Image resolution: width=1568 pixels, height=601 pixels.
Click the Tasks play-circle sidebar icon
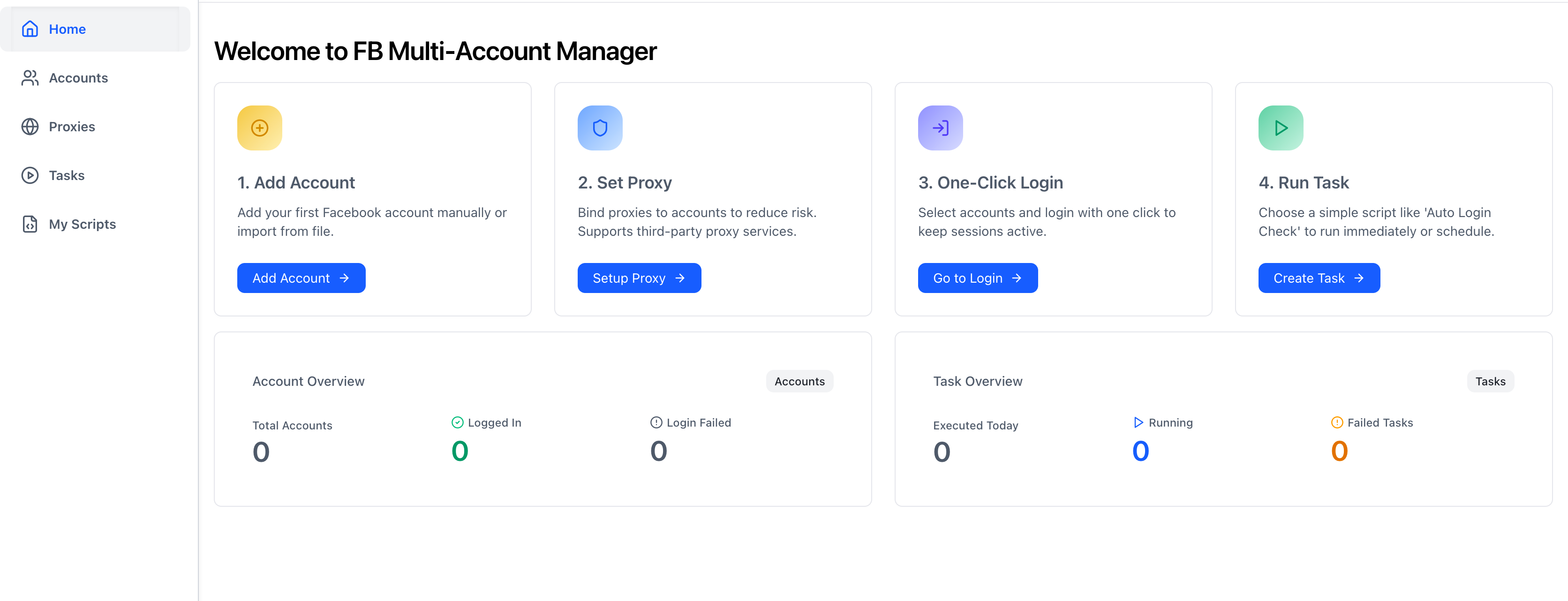pyautogui.click(x=30, y=175)
